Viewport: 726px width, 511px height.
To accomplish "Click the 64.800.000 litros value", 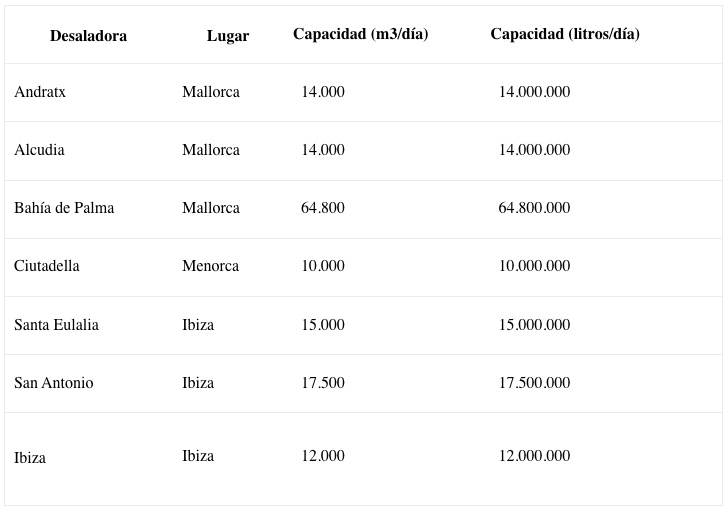I will click(x=534, y=208).
